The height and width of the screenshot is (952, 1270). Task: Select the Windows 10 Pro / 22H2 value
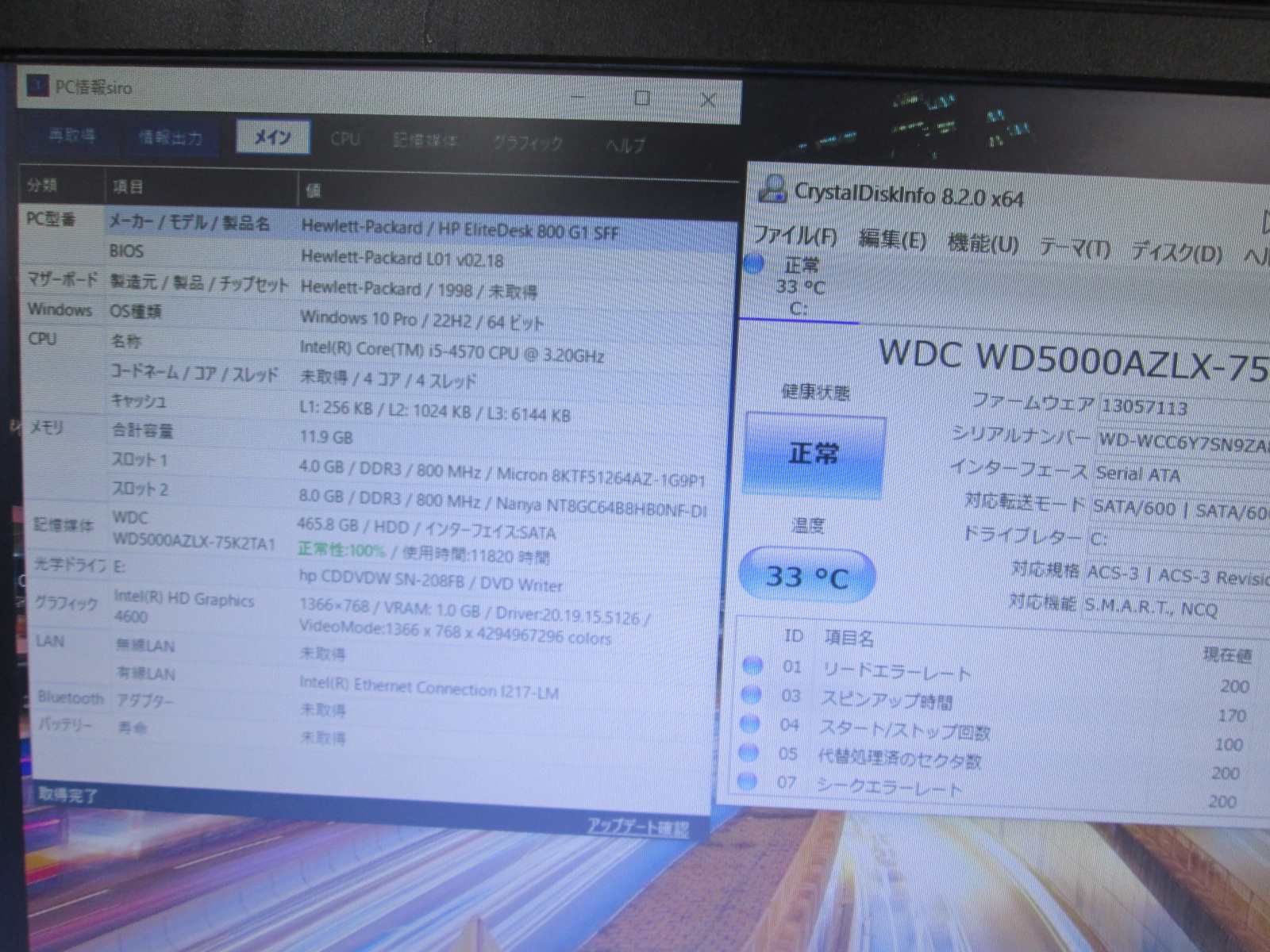[421, 320]
